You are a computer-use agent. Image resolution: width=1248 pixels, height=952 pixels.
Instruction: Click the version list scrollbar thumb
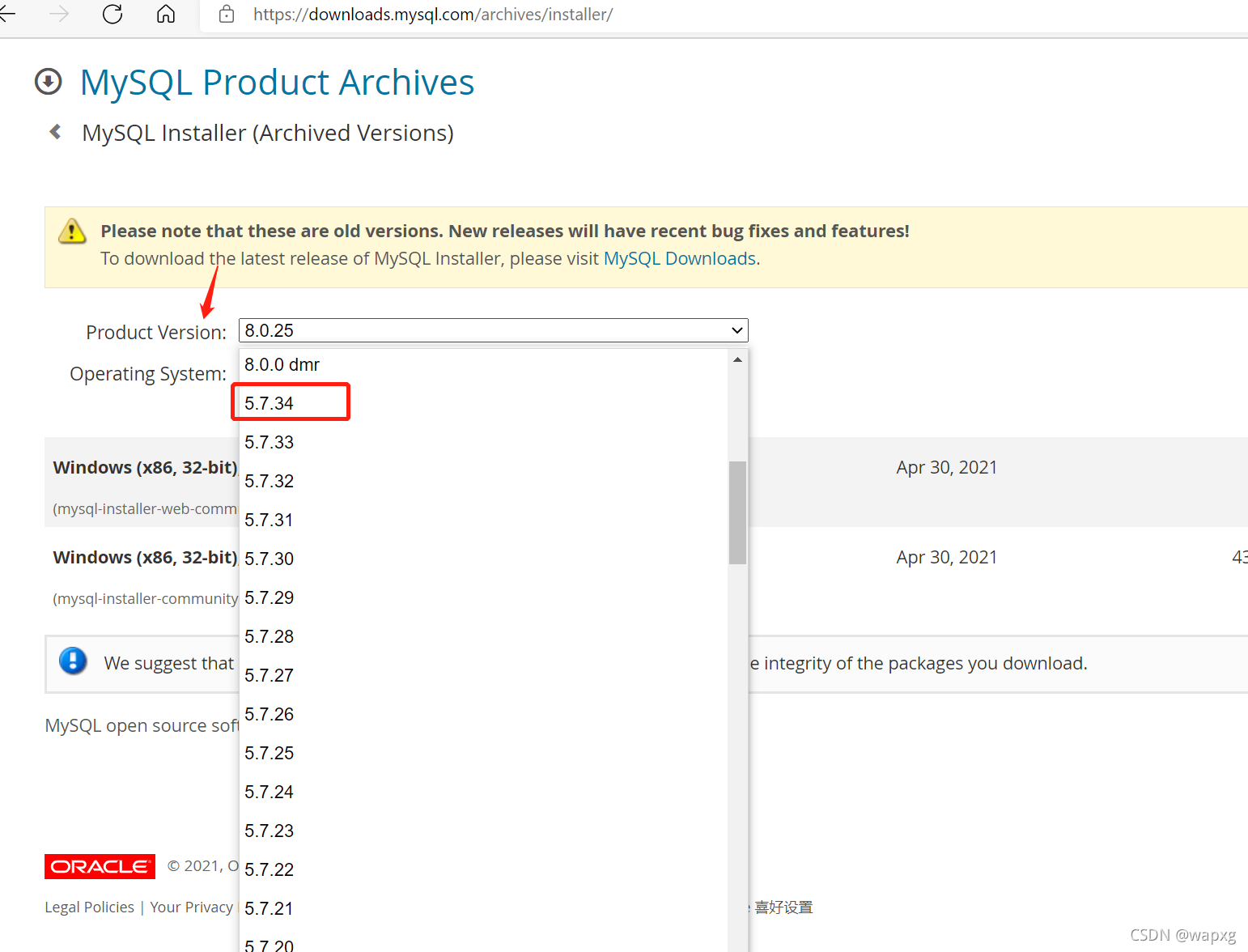point(737,512)
